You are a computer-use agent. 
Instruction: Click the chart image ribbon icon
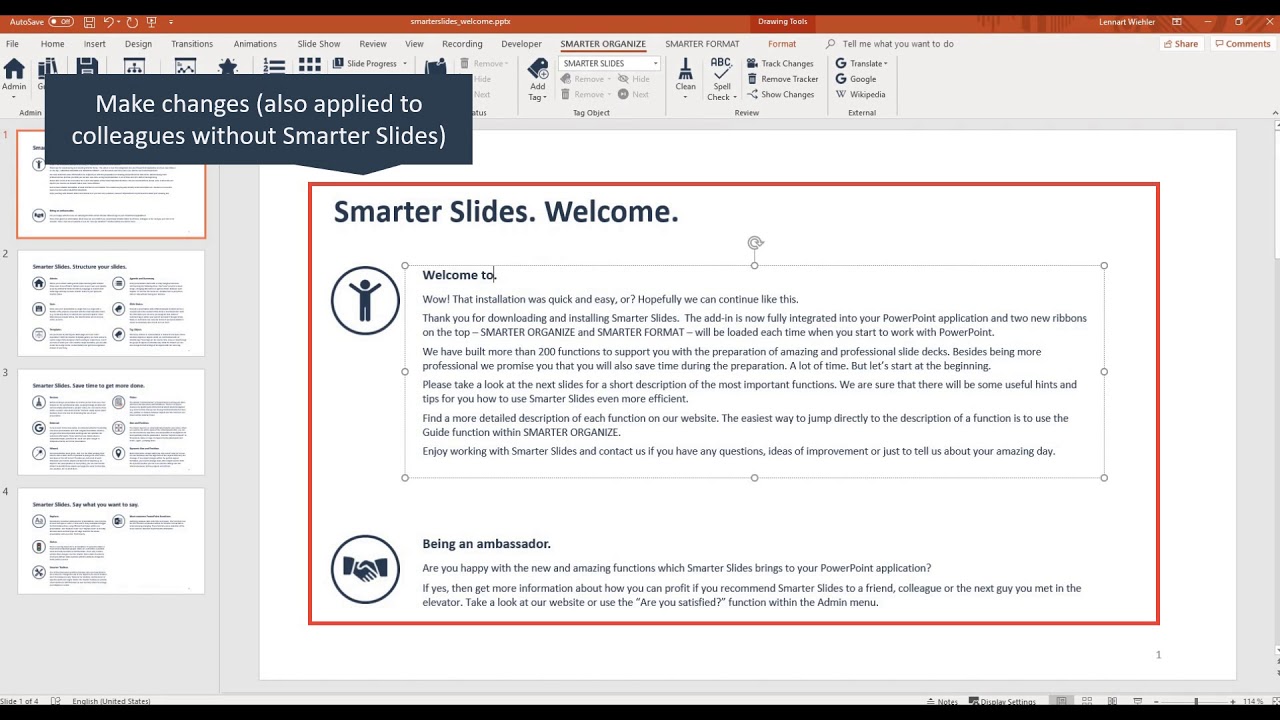(185, 67)
